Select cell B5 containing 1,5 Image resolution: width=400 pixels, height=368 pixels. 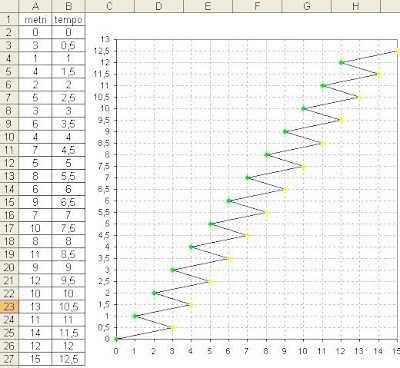(x=68, y=71)
